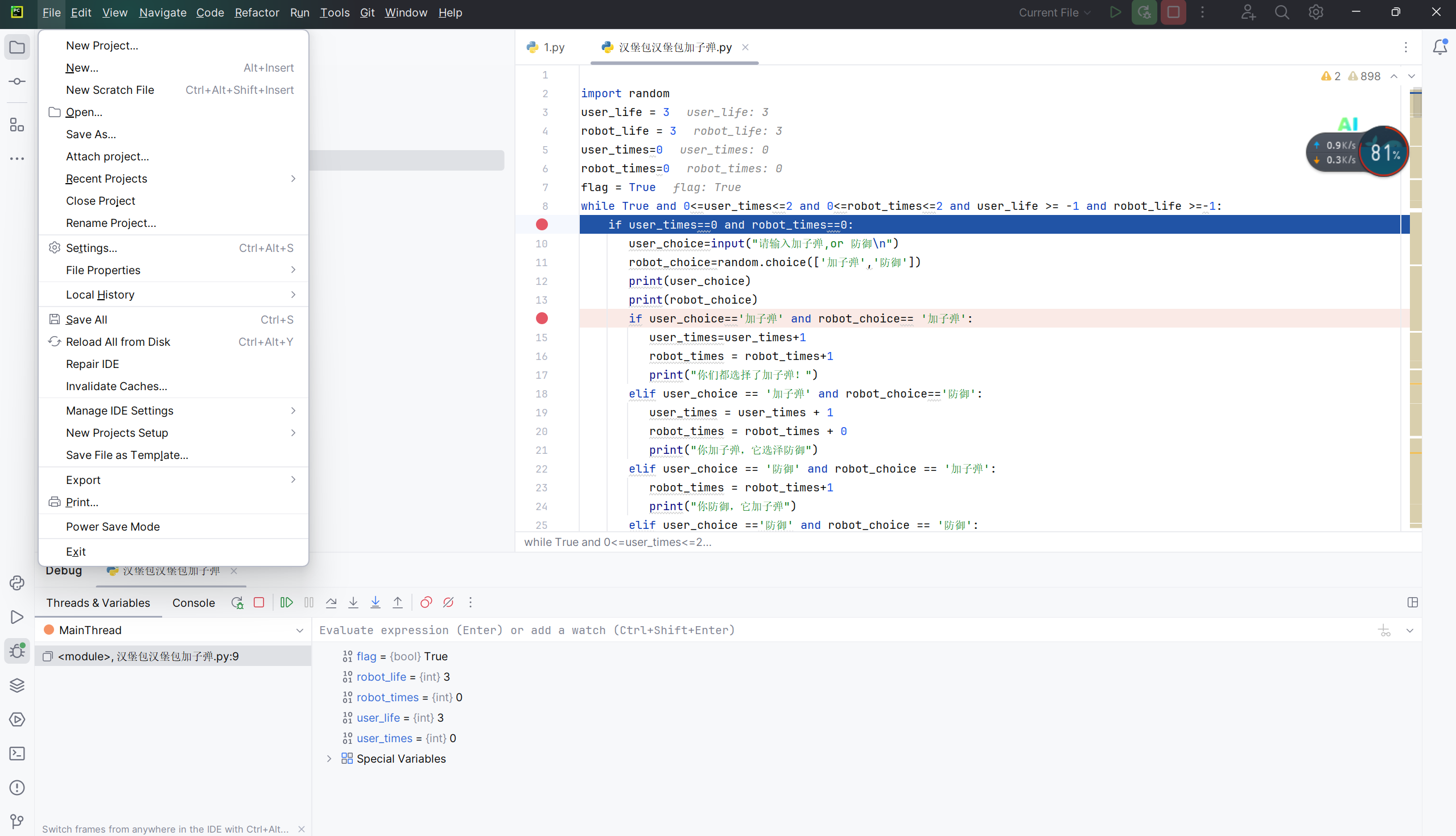Click the Rerun debug session icon
Image resolution: width=1456 pixels, height=836 pixels.
click(237, 602)
